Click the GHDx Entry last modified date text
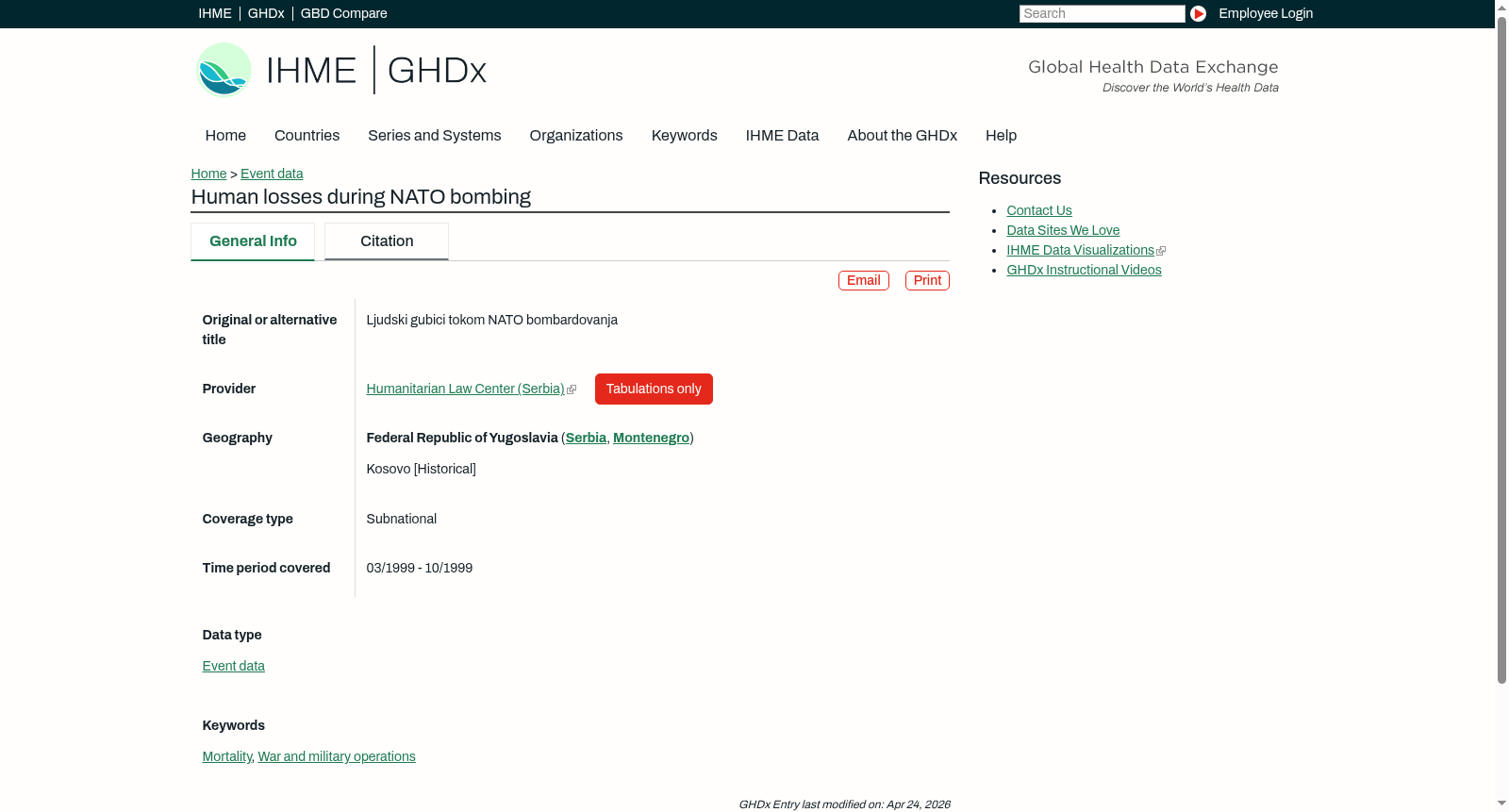This screenshot has width=1509, height=812. pyautogui.click(x=844, y=804)
